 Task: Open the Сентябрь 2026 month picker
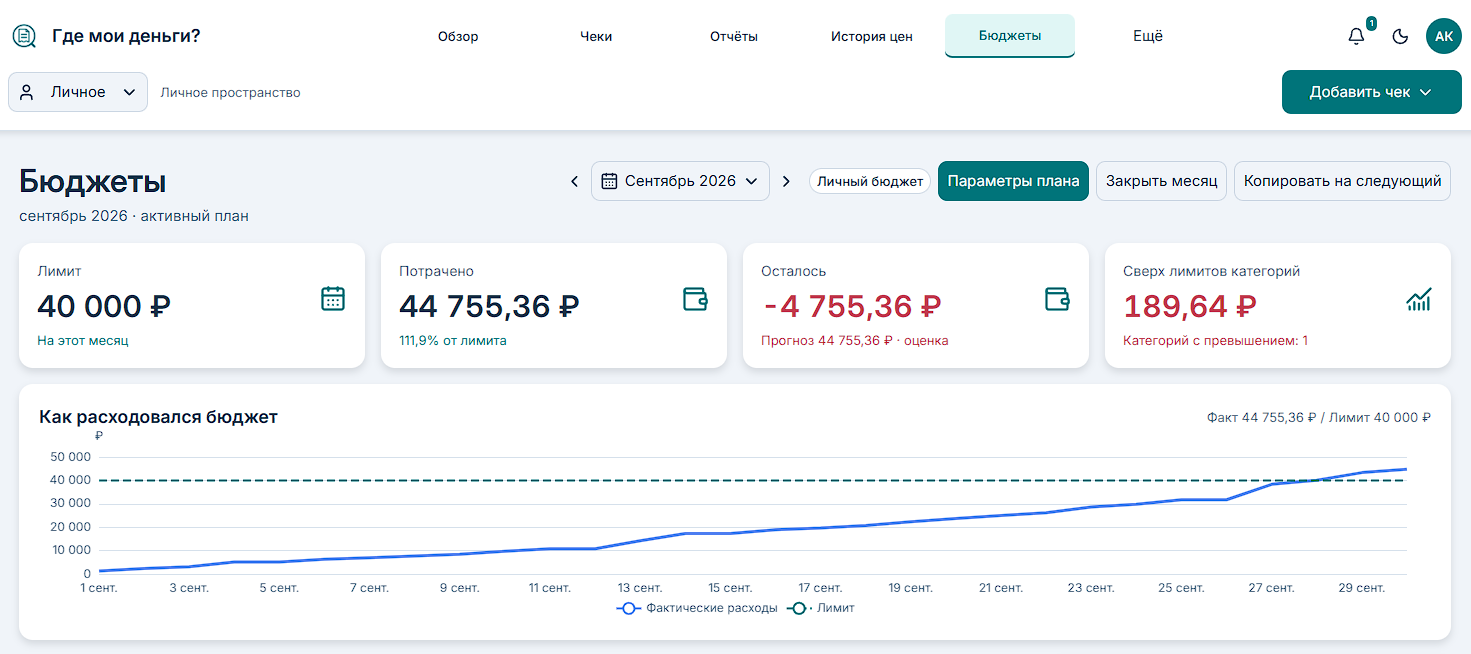680,181
